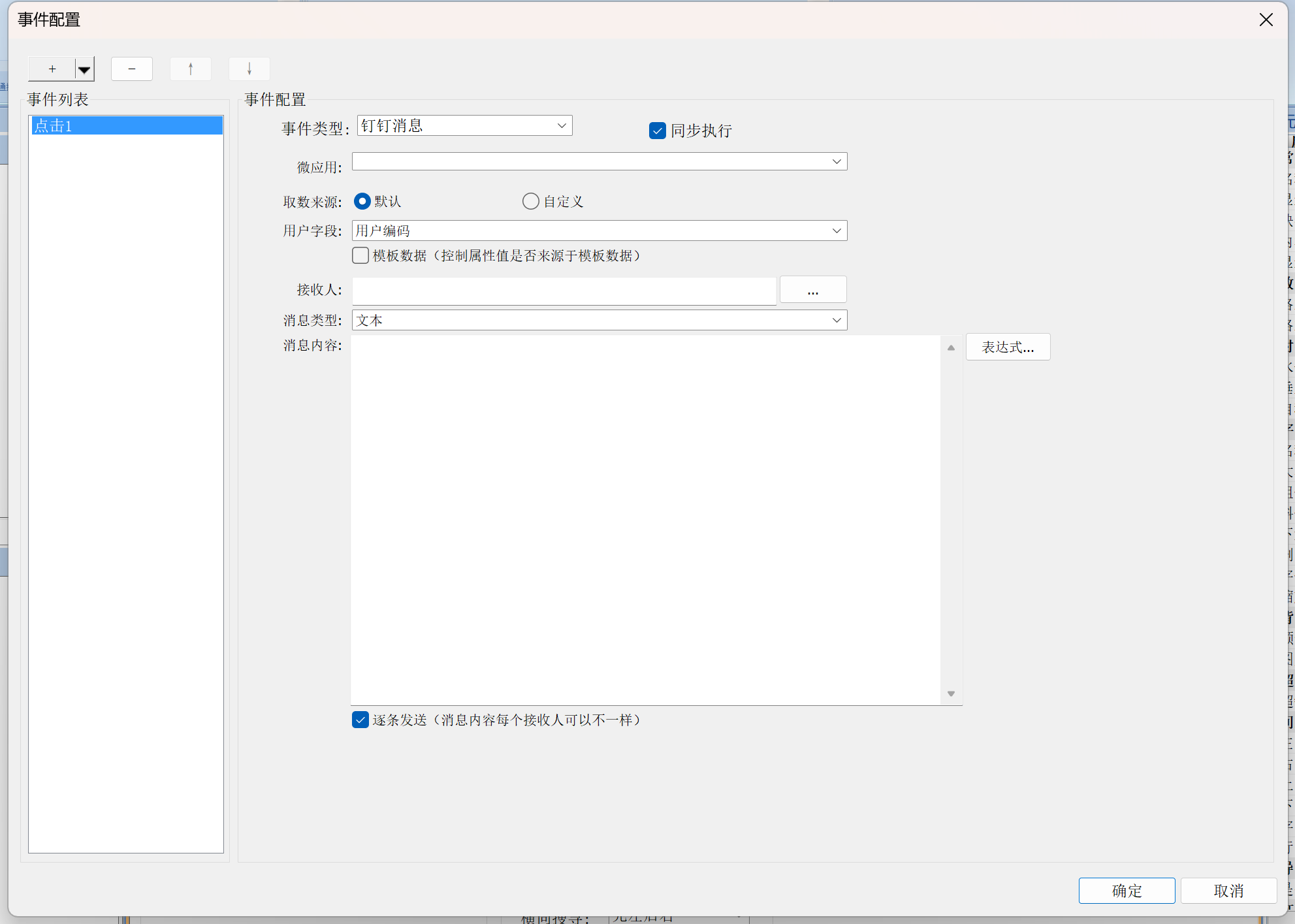Select 点击1 in the event list
This screenshot has width=1295, height=924.
(126, 125)
